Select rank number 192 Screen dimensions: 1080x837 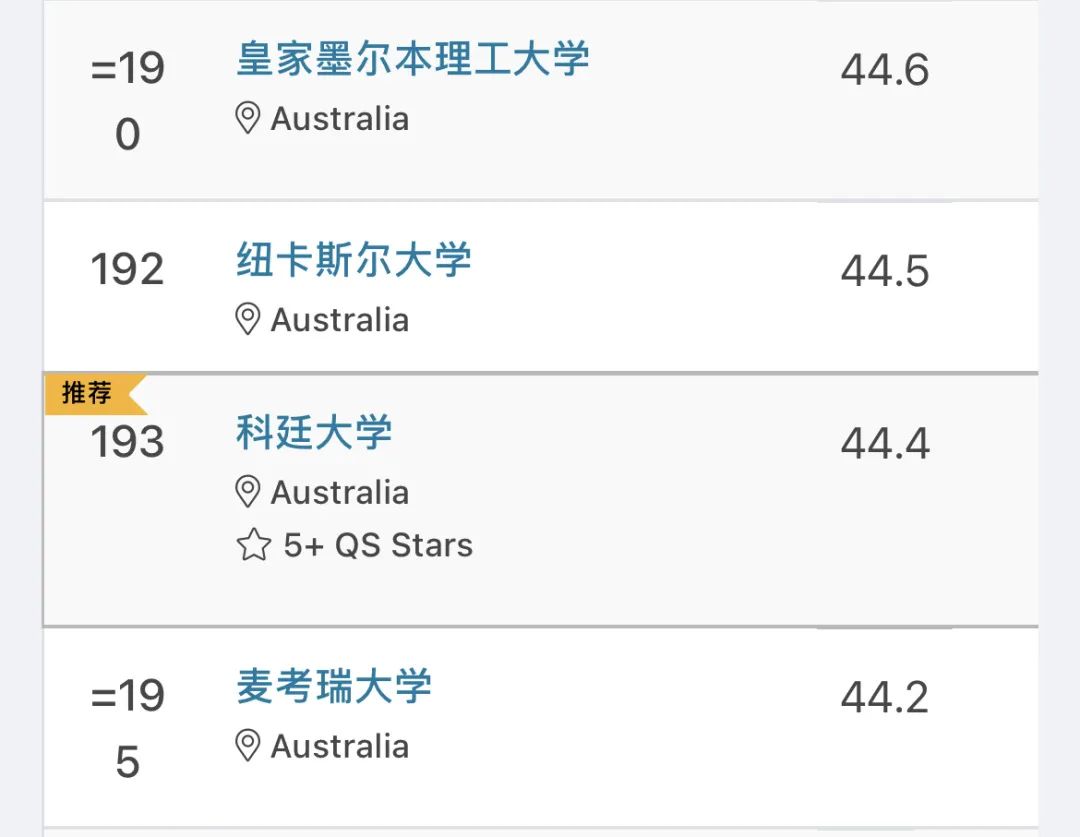pyautogui.click(x=127, y=269)
